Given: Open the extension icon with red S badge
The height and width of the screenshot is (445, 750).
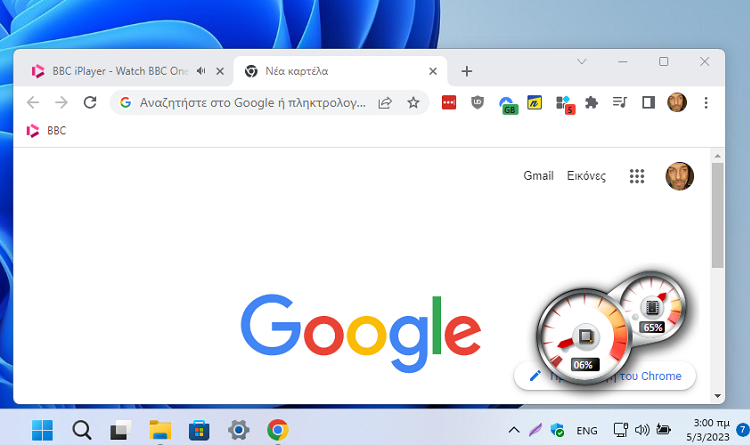Looking at the screenshot, I should coord(565,104).
